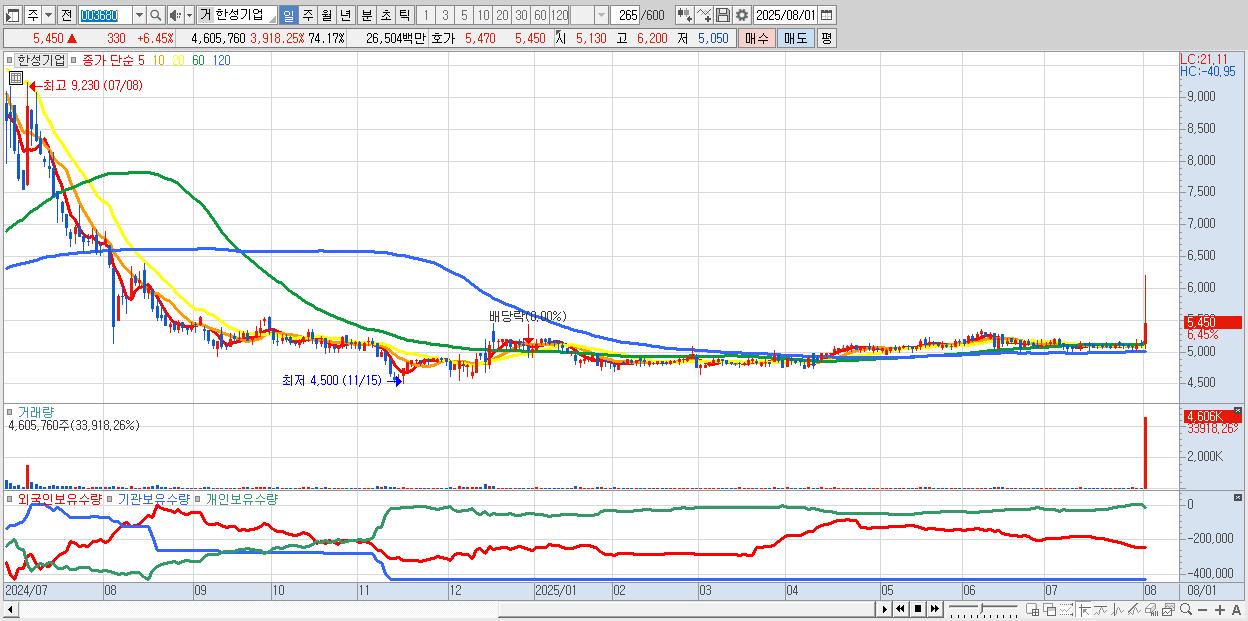The image size is (1248, 621).
Task: Click the rewind button in bottom bar
Action: 900,609
